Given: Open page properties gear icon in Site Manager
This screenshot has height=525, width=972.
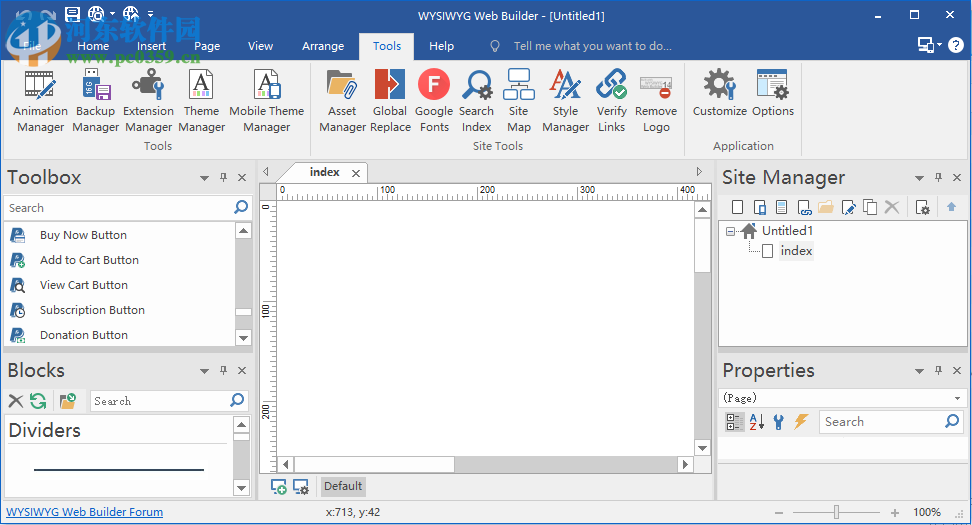Looking at the screenshot, I should pyautogui.click(x=922, y=207).
